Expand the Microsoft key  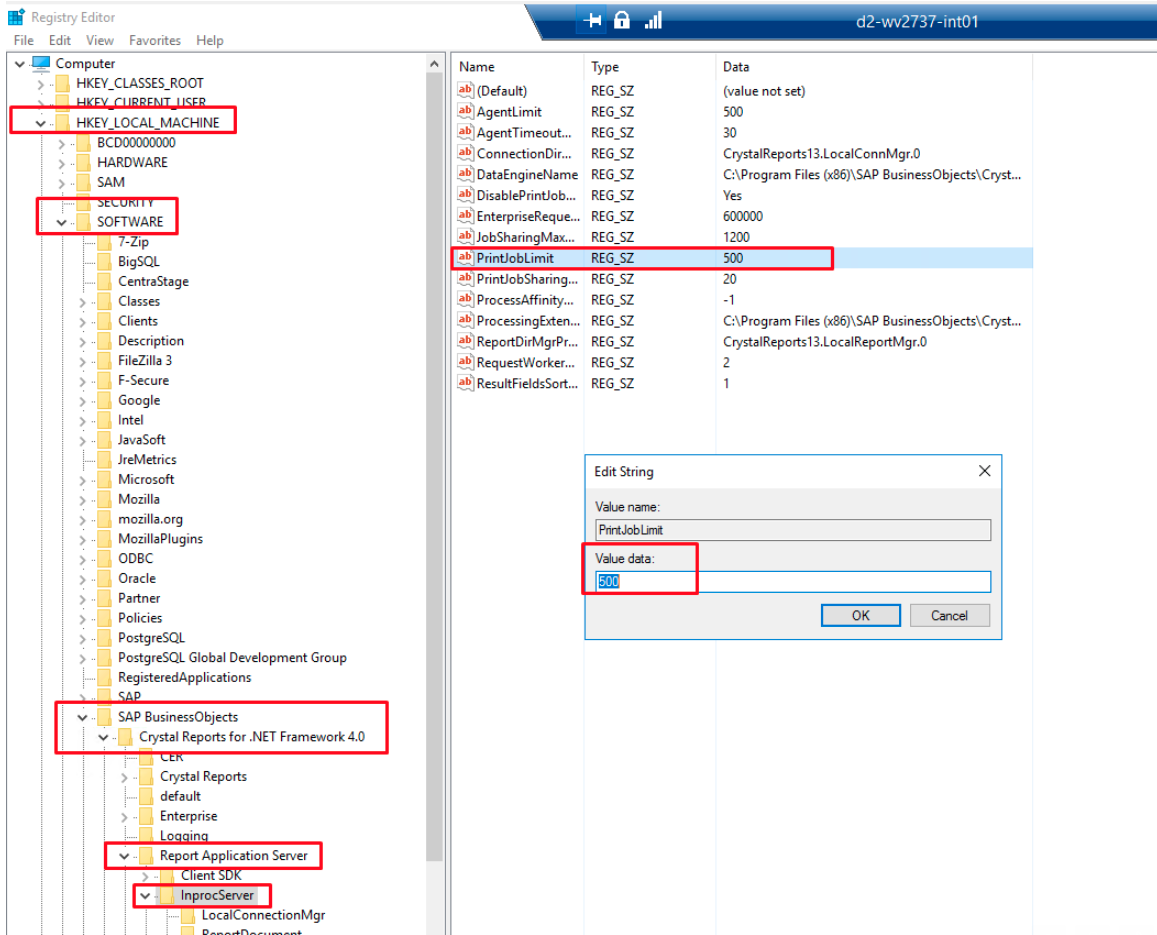coord(84,480)
